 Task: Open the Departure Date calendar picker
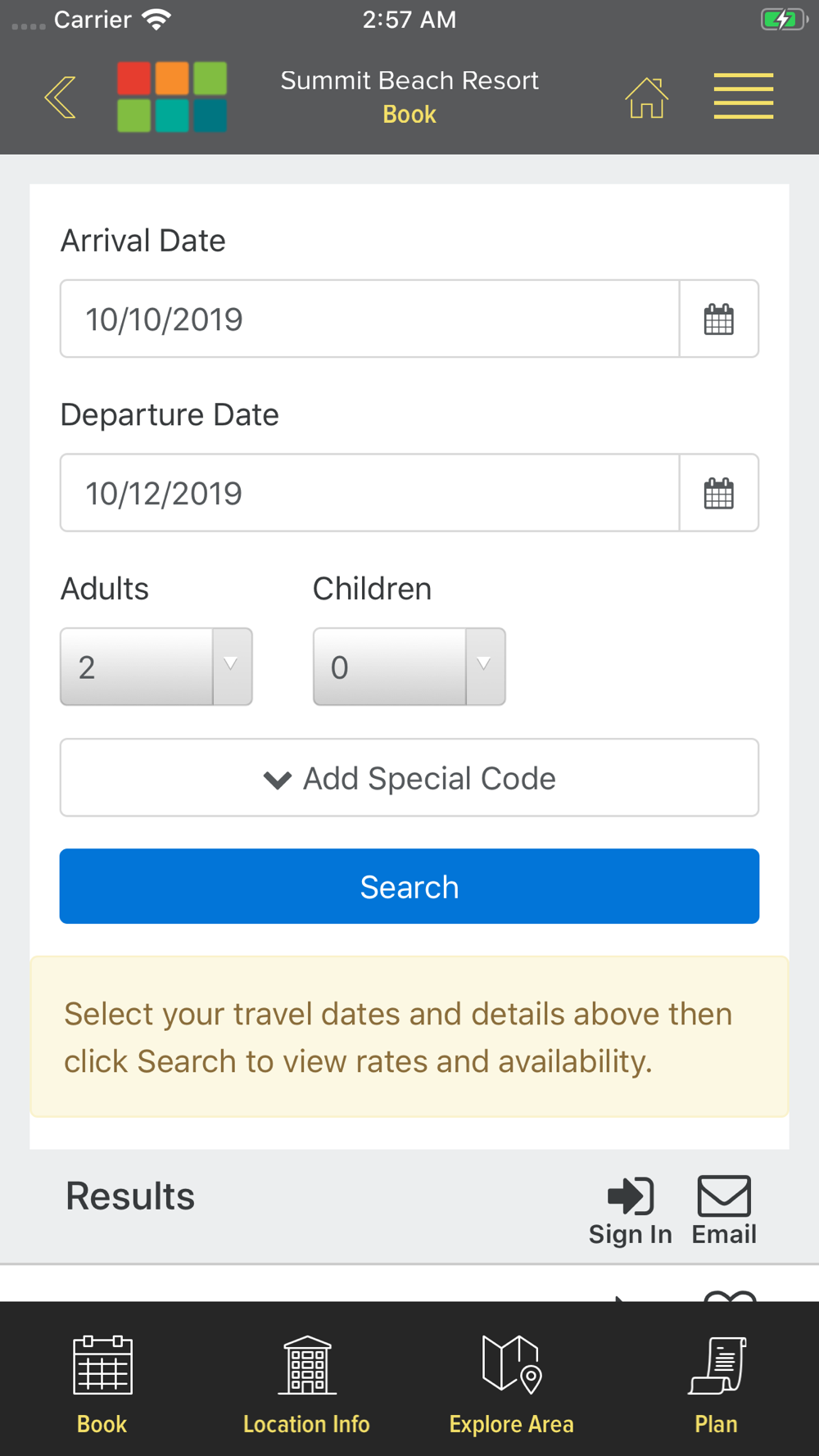(718, 494)
